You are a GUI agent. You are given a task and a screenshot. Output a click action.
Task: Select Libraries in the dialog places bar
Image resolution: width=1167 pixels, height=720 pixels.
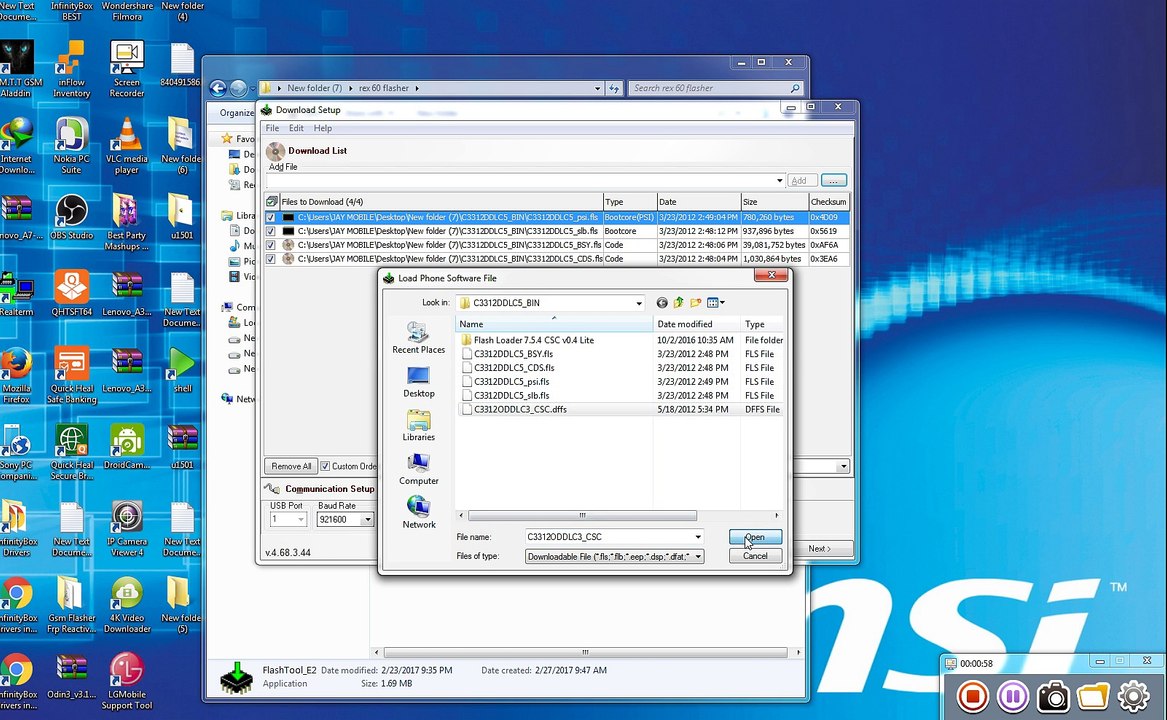[418, 426]
